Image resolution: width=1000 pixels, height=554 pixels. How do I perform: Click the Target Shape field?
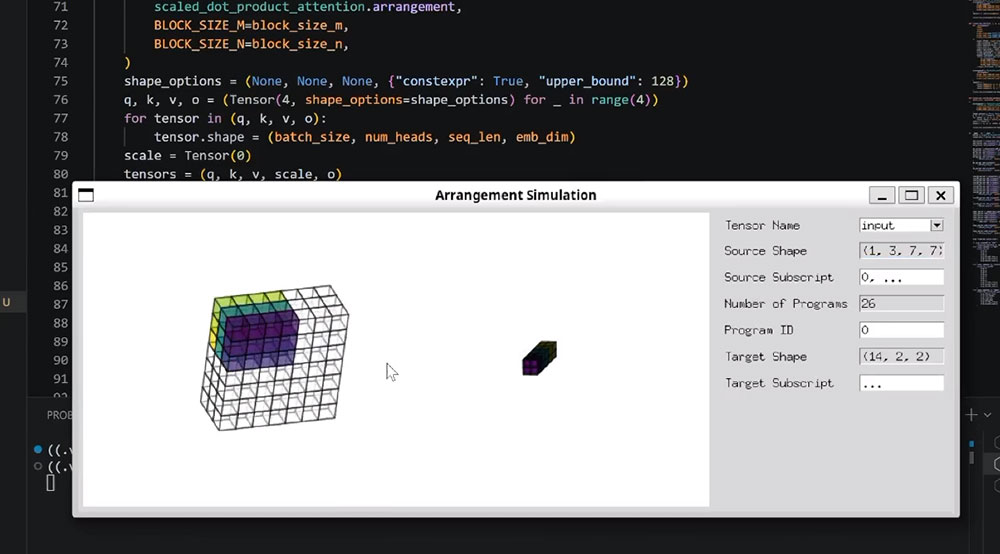click(x=901, y=356)
